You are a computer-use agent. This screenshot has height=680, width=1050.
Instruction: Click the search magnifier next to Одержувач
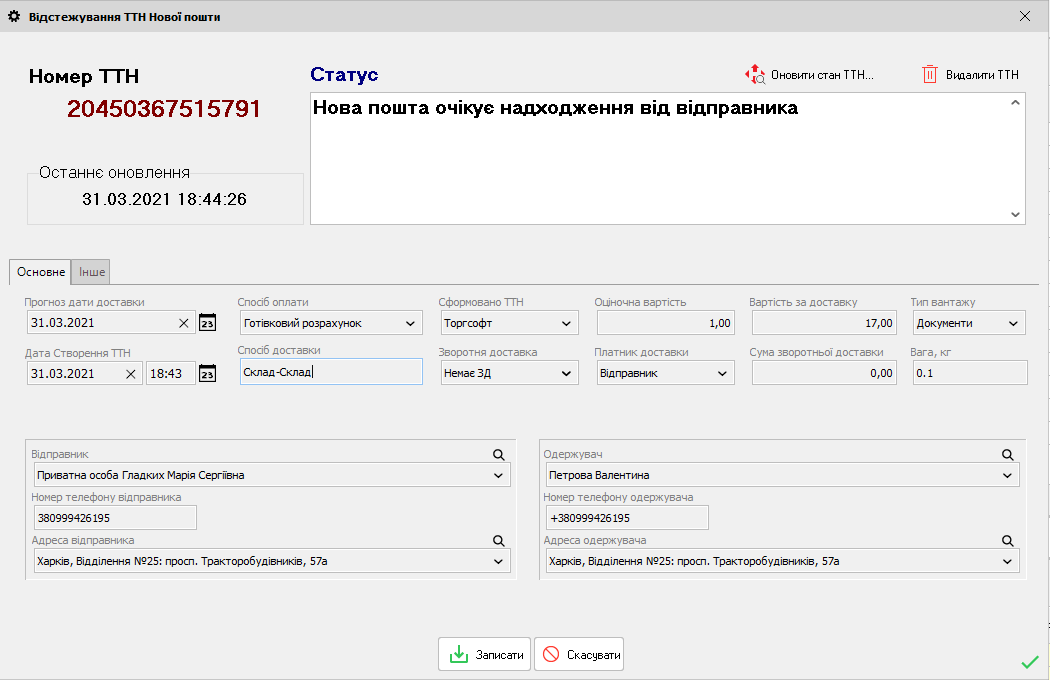pyautogui.click(x=1008, y=454)
